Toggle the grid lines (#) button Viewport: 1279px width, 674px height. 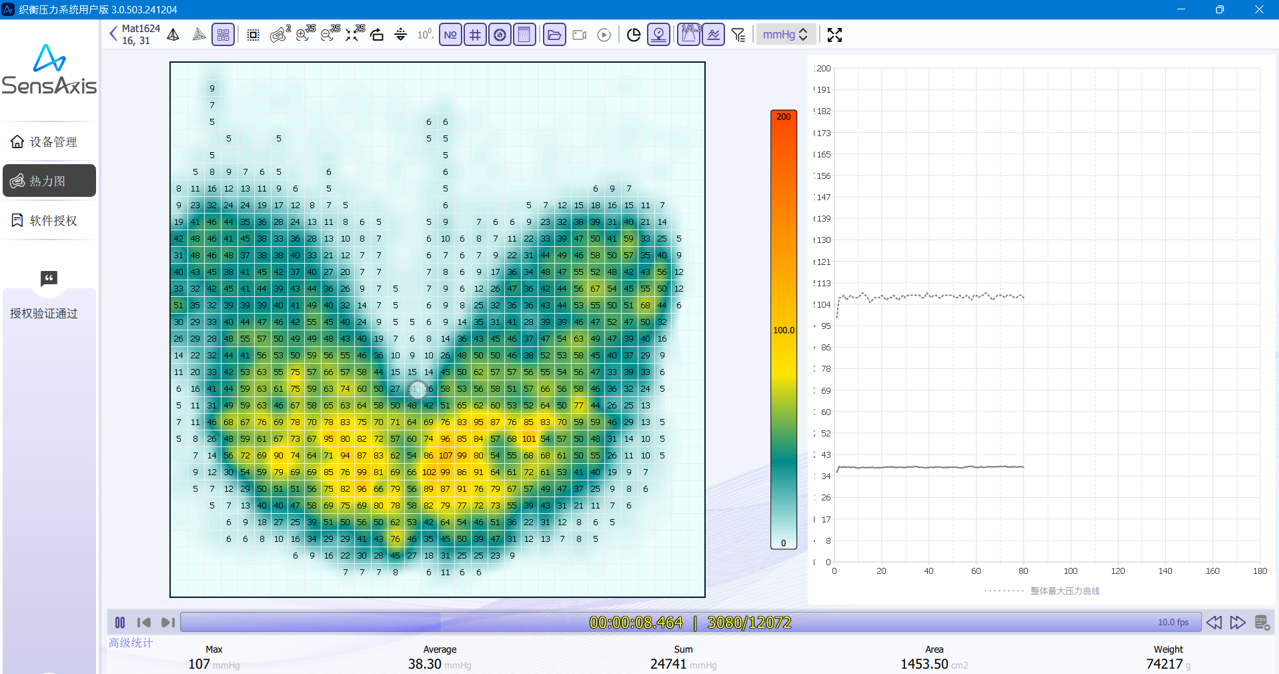click(x=475, y=35)
